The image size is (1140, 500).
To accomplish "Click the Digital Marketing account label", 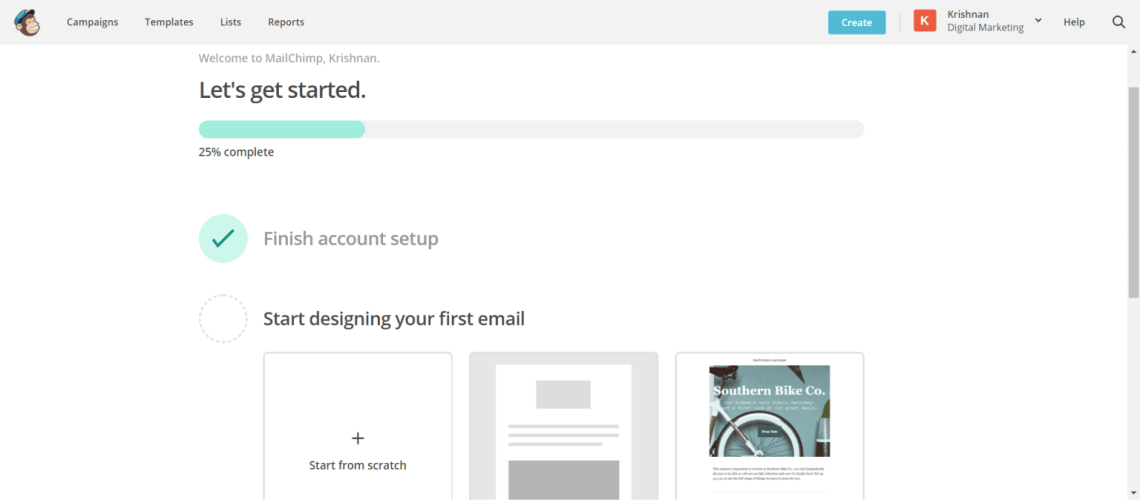I will tap(985, 28).
